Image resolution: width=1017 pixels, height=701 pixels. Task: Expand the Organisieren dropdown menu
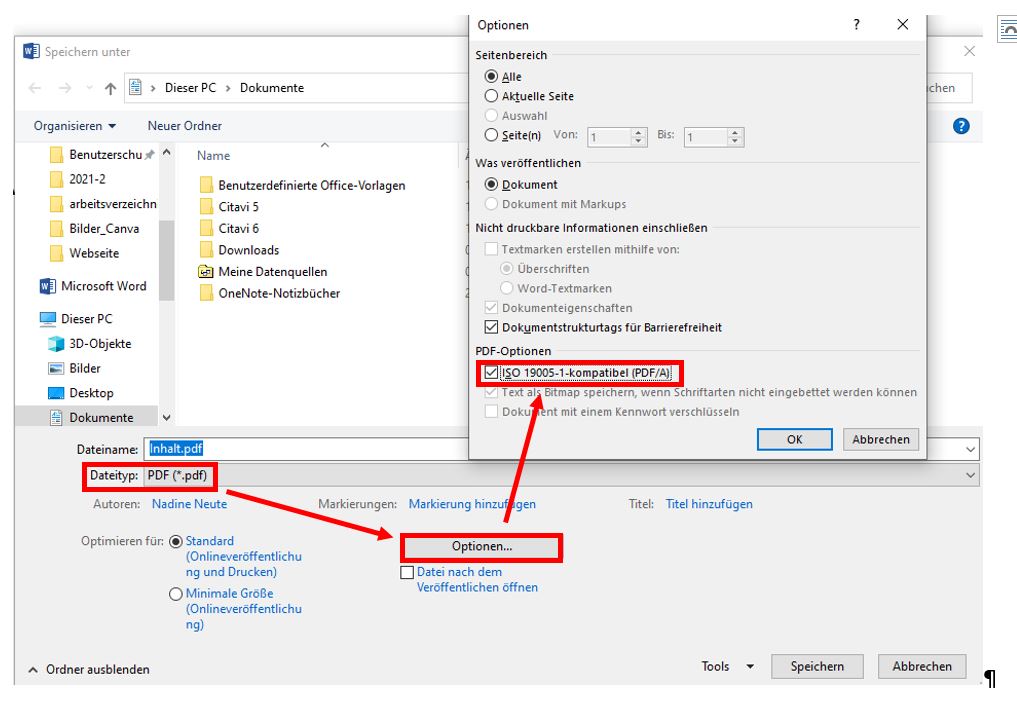75,126
